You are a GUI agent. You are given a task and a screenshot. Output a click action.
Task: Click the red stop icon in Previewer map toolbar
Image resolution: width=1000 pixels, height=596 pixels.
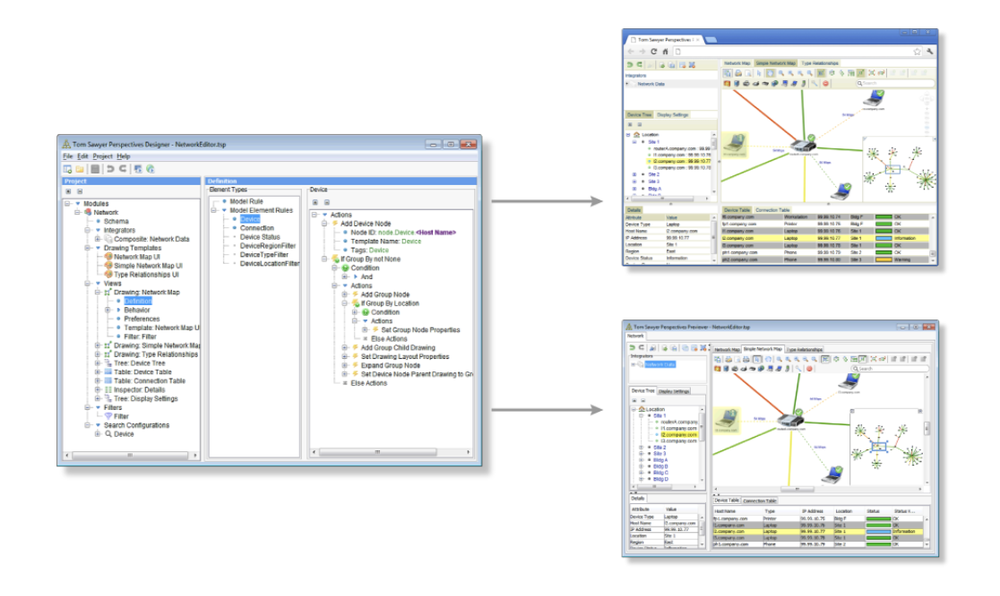coord(809,368)
